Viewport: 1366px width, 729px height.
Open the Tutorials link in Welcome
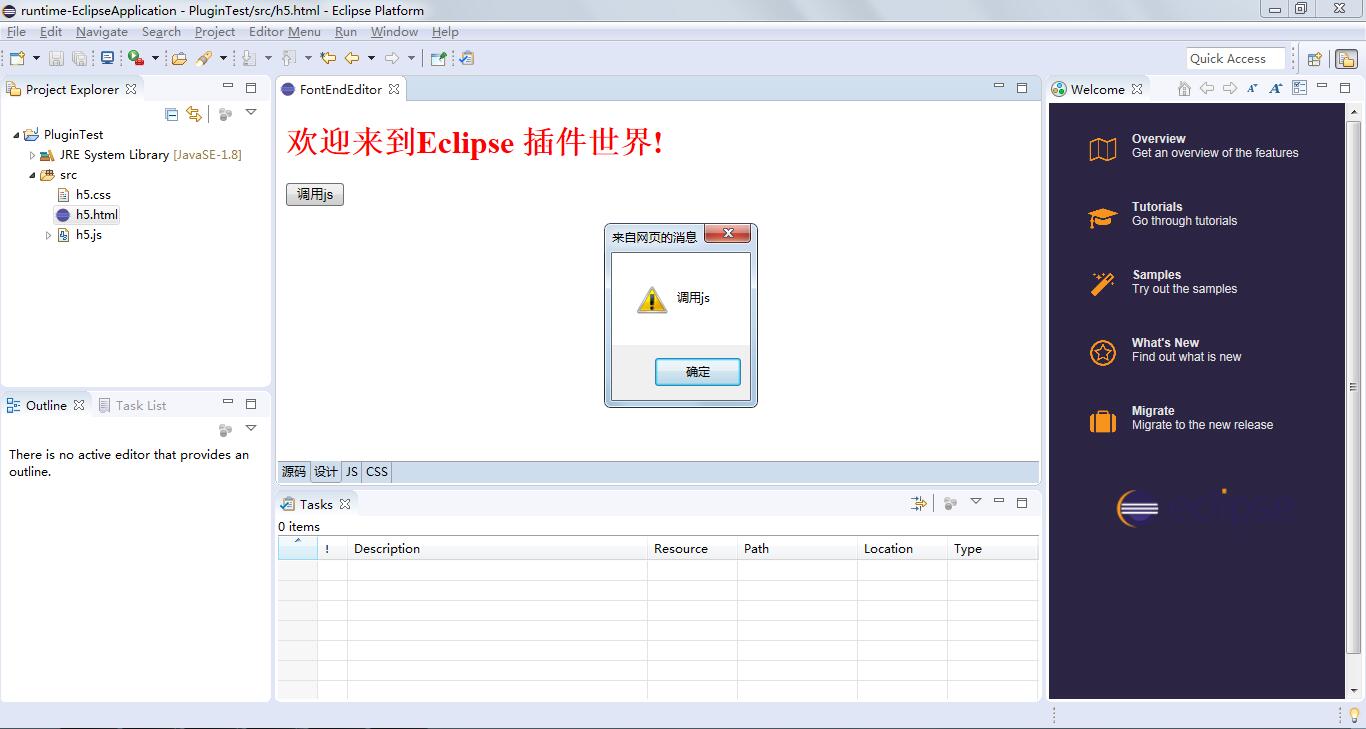tap(1163, 214)
